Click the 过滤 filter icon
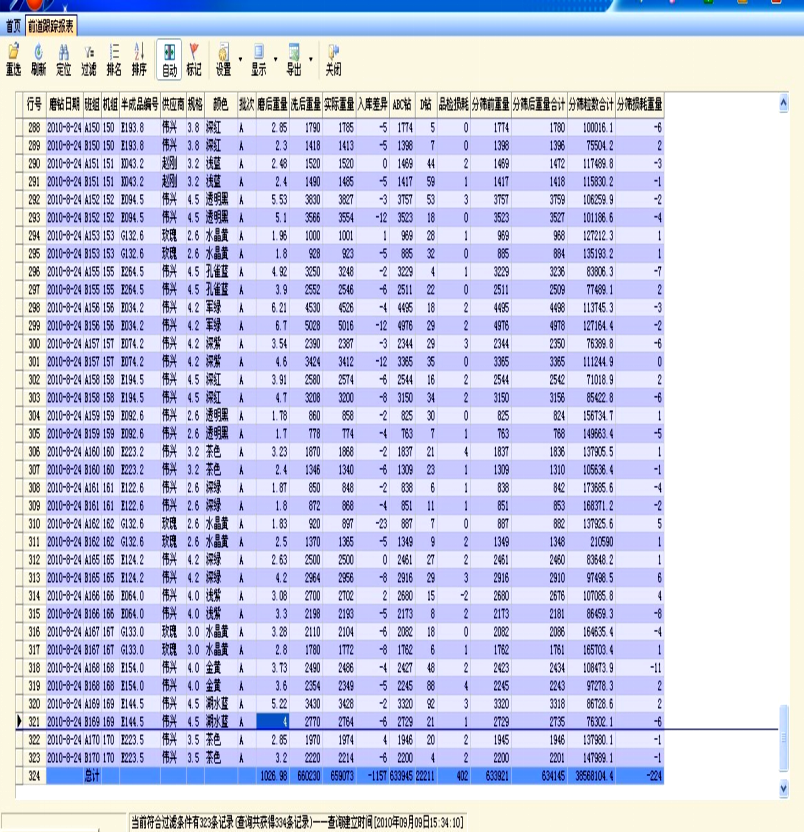This screenshot has width=805, height=833. 89,59
